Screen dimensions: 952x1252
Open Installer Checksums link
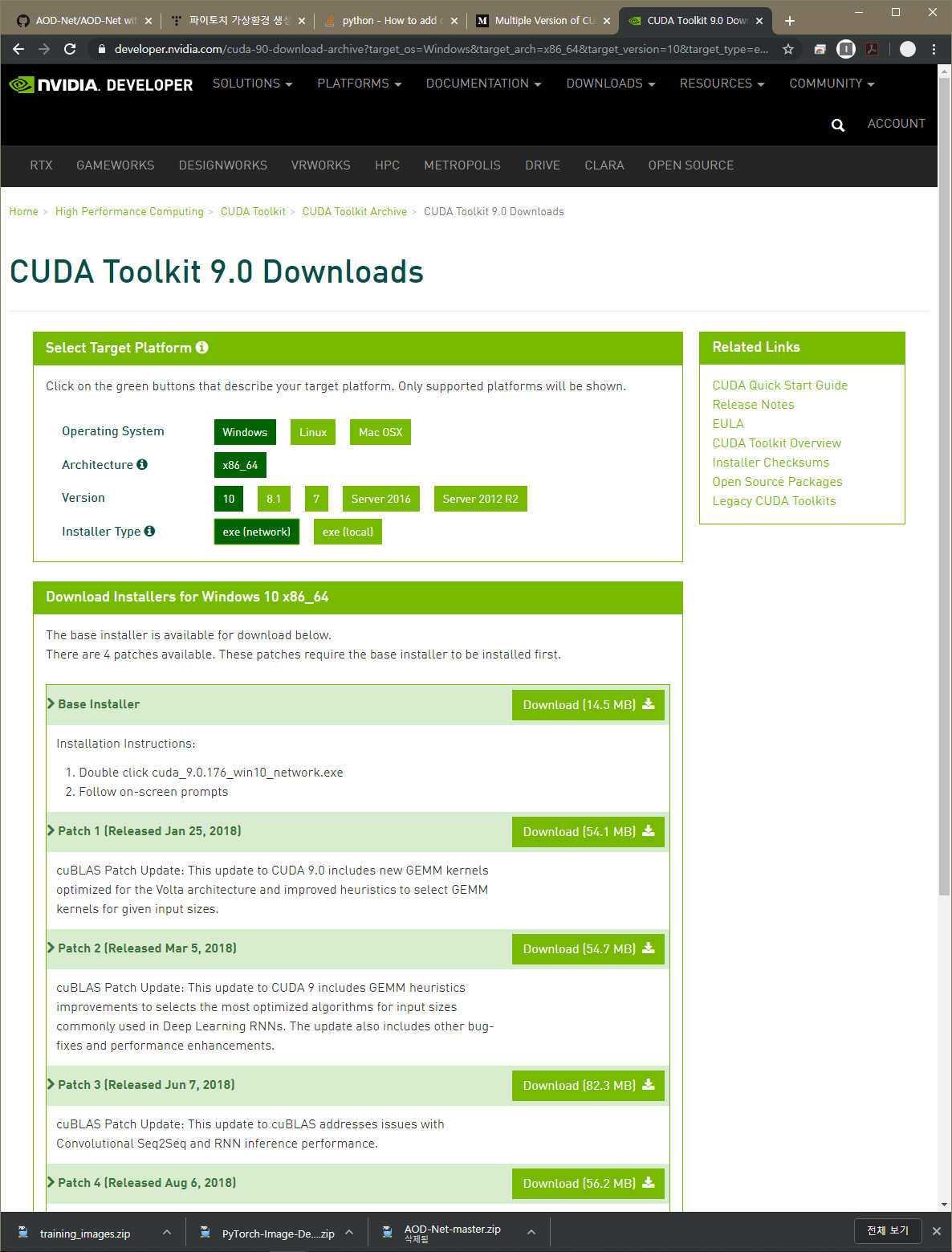771,463
